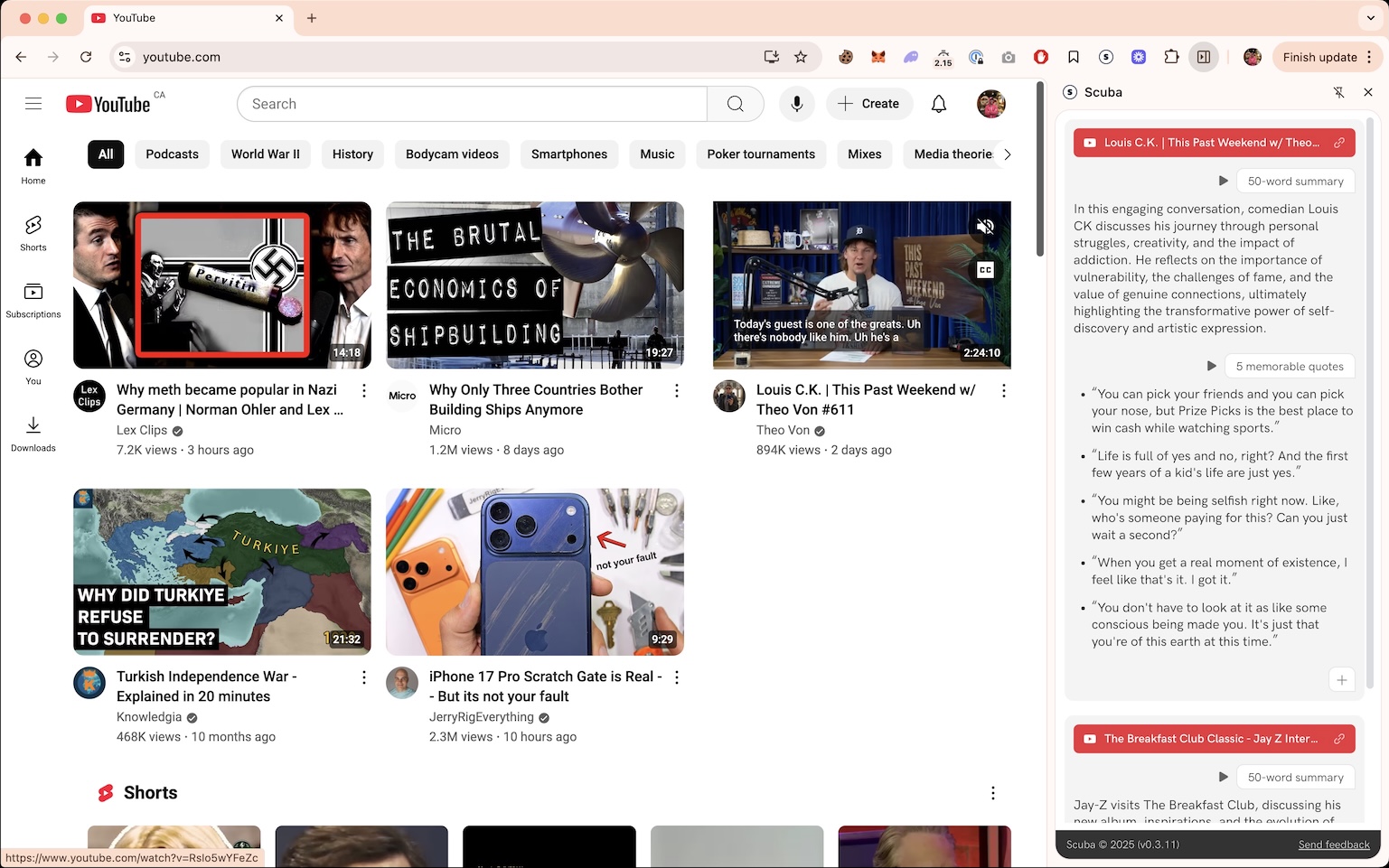This screenshot has height=868, width=1389.
Task: Click the plus button in Scuba card
Action: [x=1342, y=680]
